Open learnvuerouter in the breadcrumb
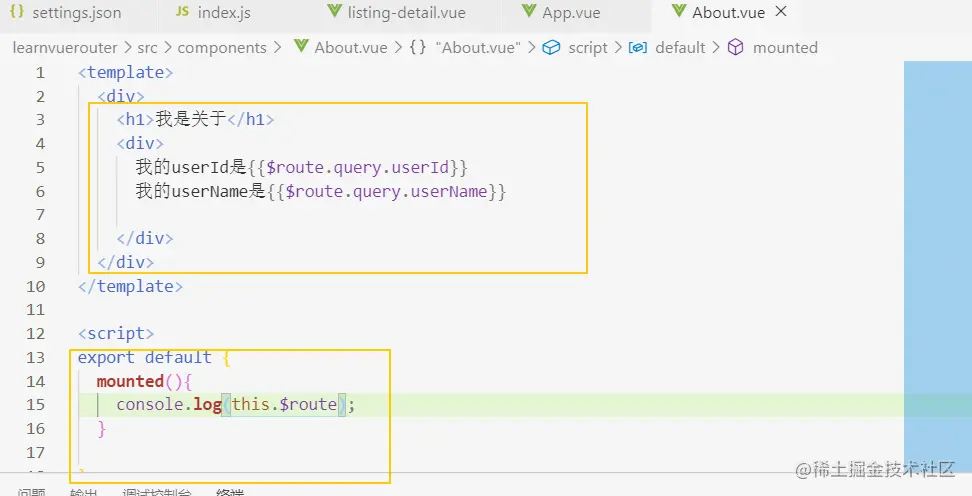This screenshot has height=496, width=972. [65, 48]
